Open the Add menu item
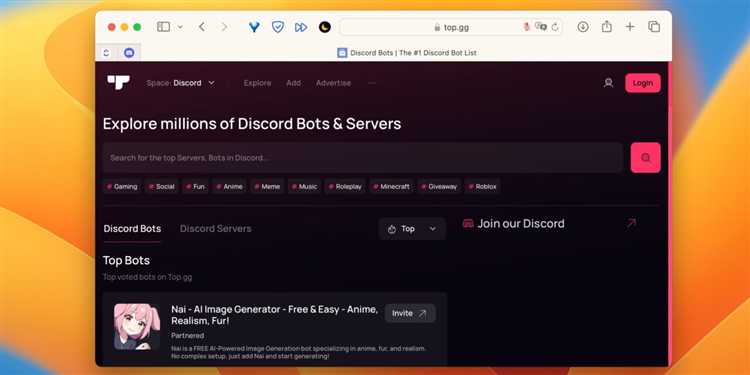This screenshot has width=750, height=375. coord(293,83)
